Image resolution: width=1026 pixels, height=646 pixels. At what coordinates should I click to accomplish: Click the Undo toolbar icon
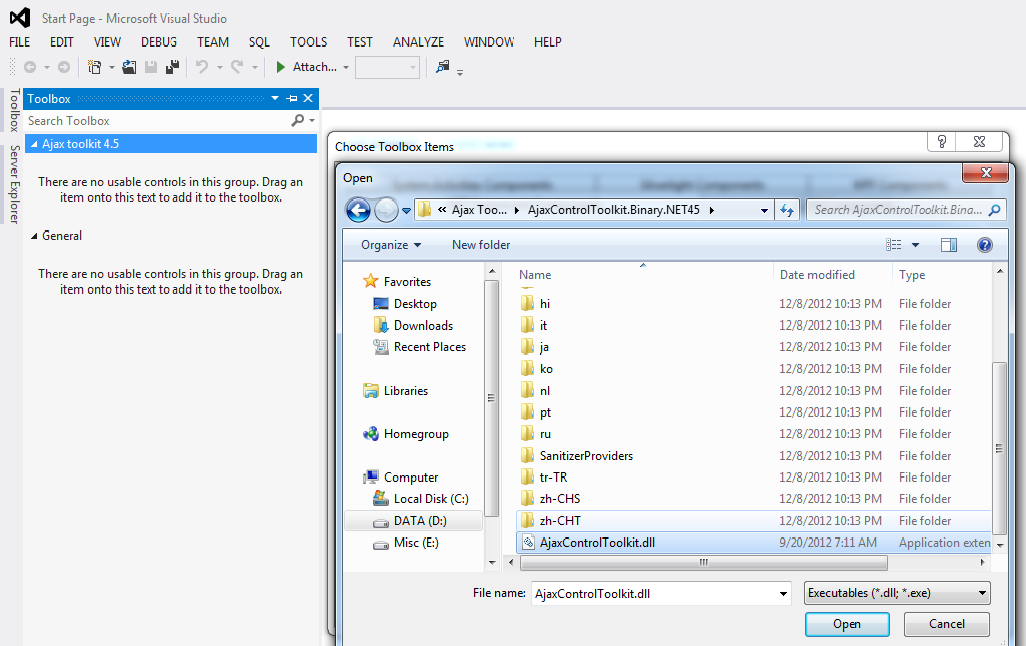pos(202,67)
